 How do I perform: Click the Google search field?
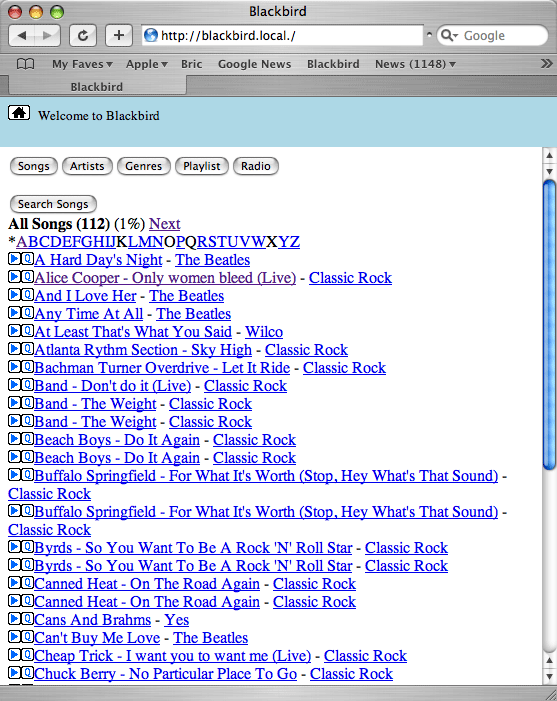[492, 35]
